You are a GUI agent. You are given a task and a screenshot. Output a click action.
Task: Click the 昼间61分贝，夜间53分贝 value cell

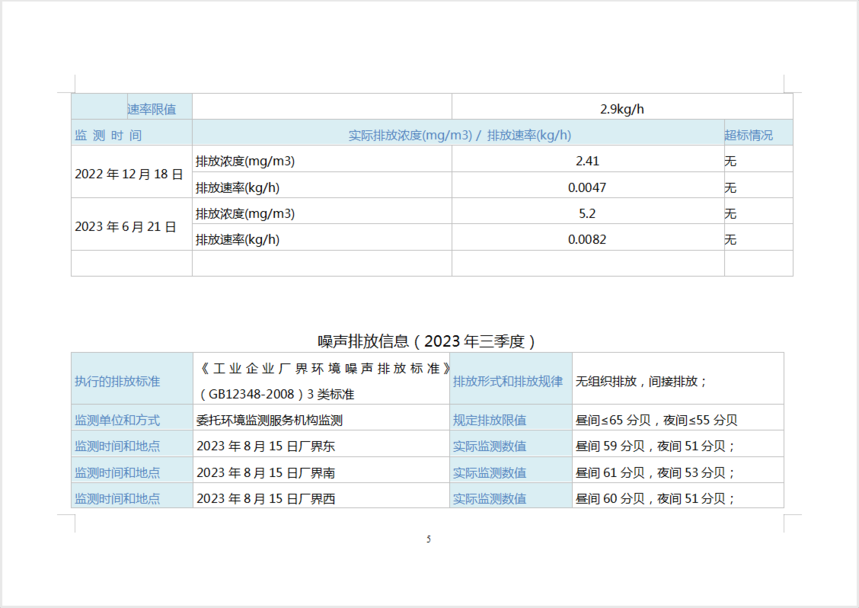(x=655, y=473)
